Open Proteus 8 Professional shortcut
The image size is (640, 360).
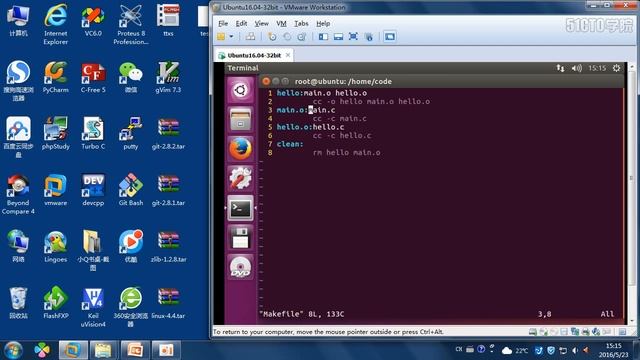131,24
